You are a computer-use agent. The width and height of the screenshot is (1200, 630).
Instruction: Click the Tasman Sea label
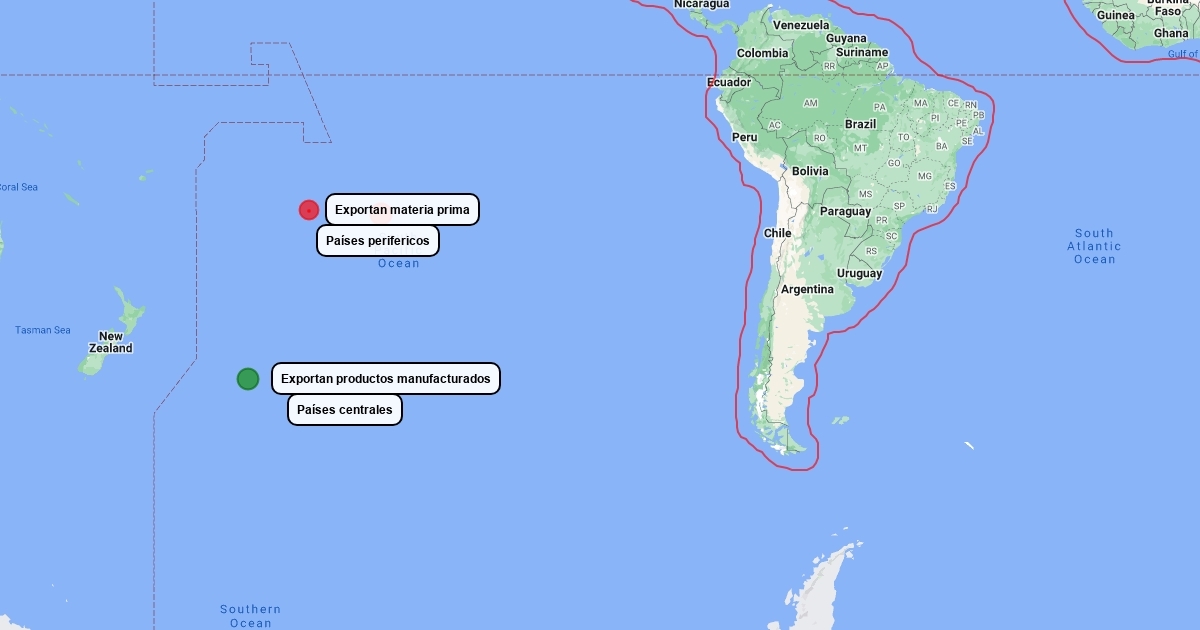click(43, 330)
